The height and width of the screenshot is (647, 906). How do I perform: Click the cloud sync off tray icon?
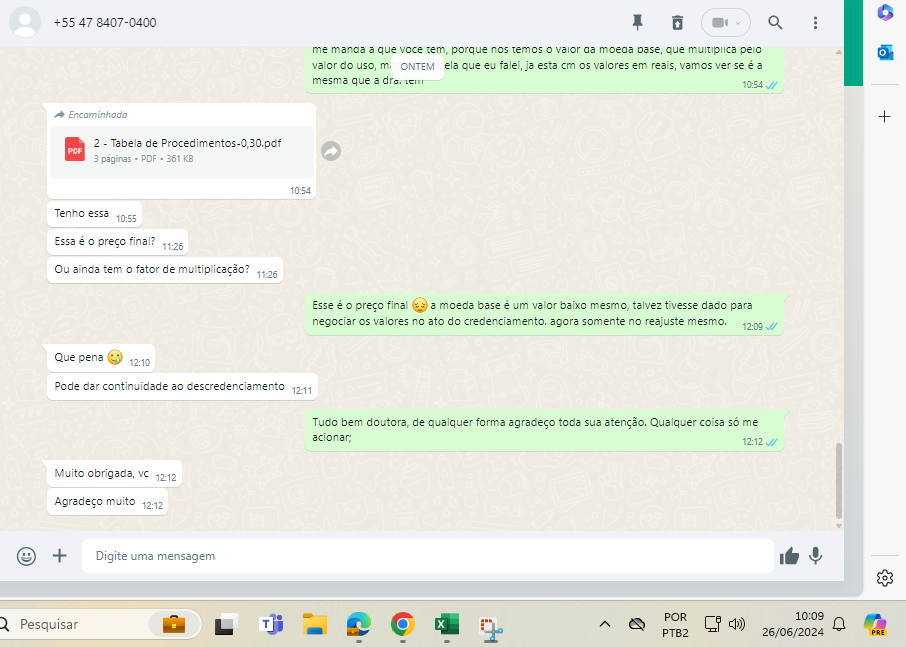point(637,624)
